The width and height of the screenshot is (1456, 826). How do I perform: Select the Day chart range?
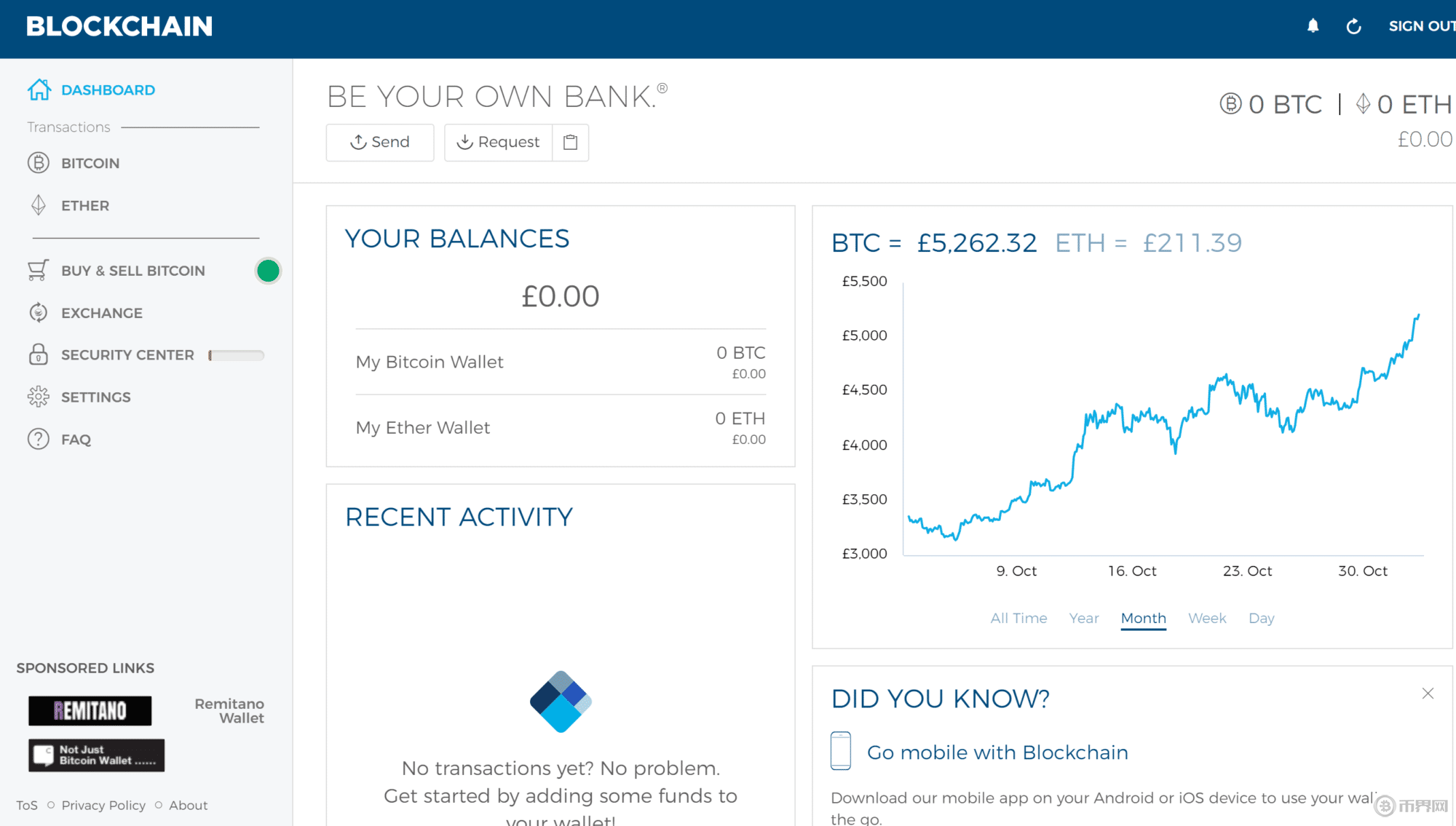1261,618
